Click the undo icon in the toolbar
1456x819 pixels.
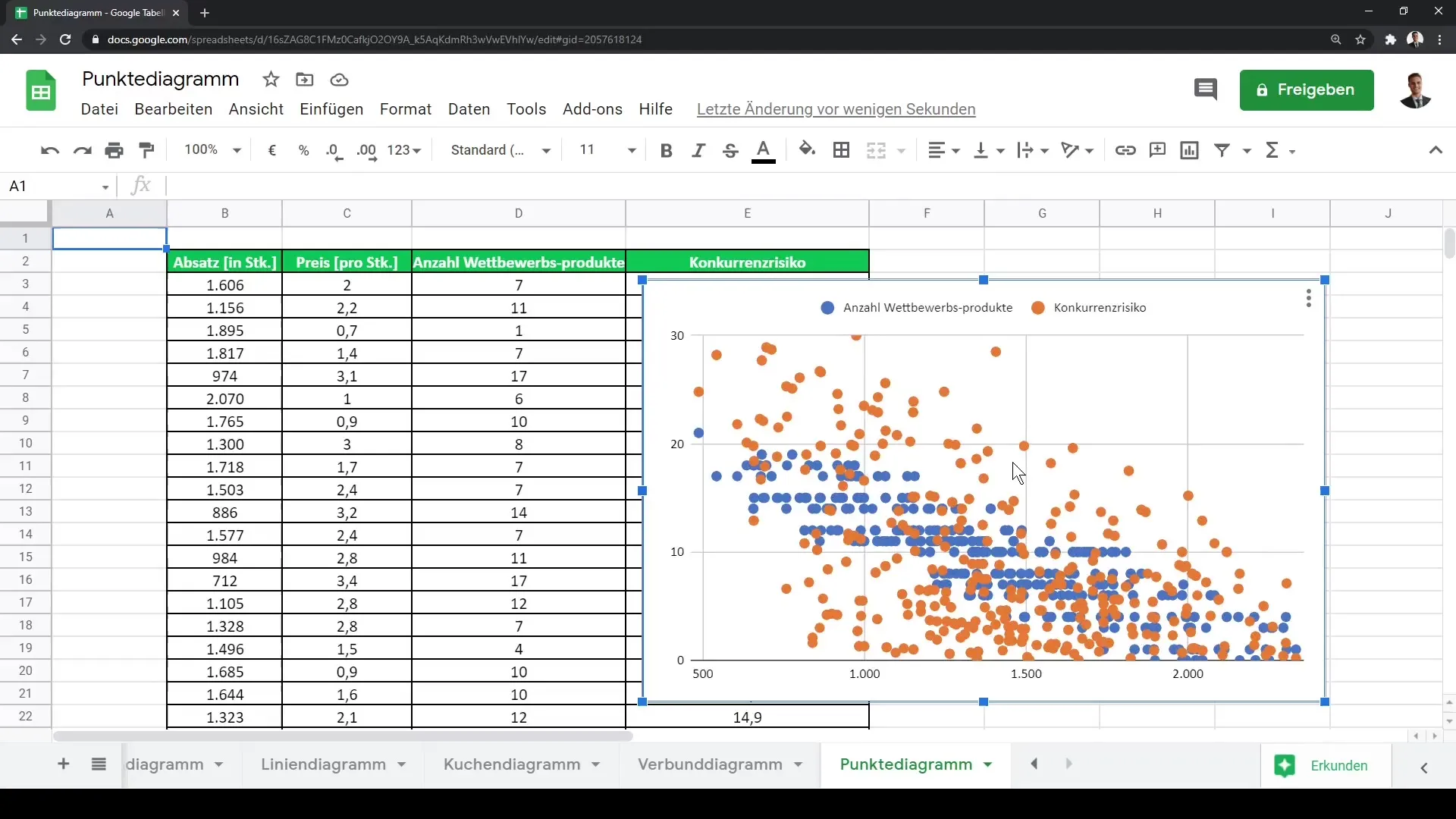click(50, 150)
